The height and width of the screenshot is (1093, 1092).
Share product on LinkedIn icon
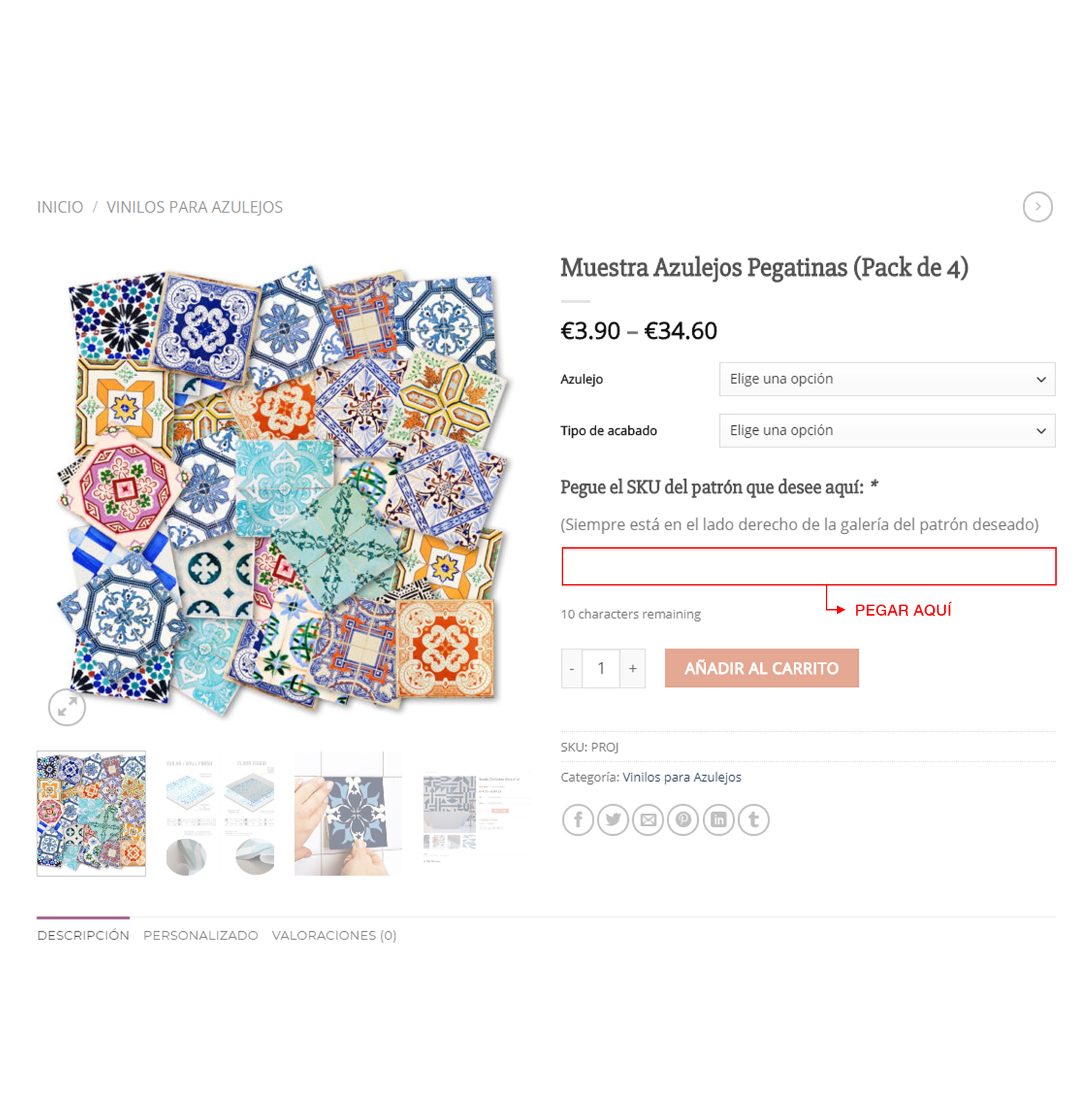718,819
